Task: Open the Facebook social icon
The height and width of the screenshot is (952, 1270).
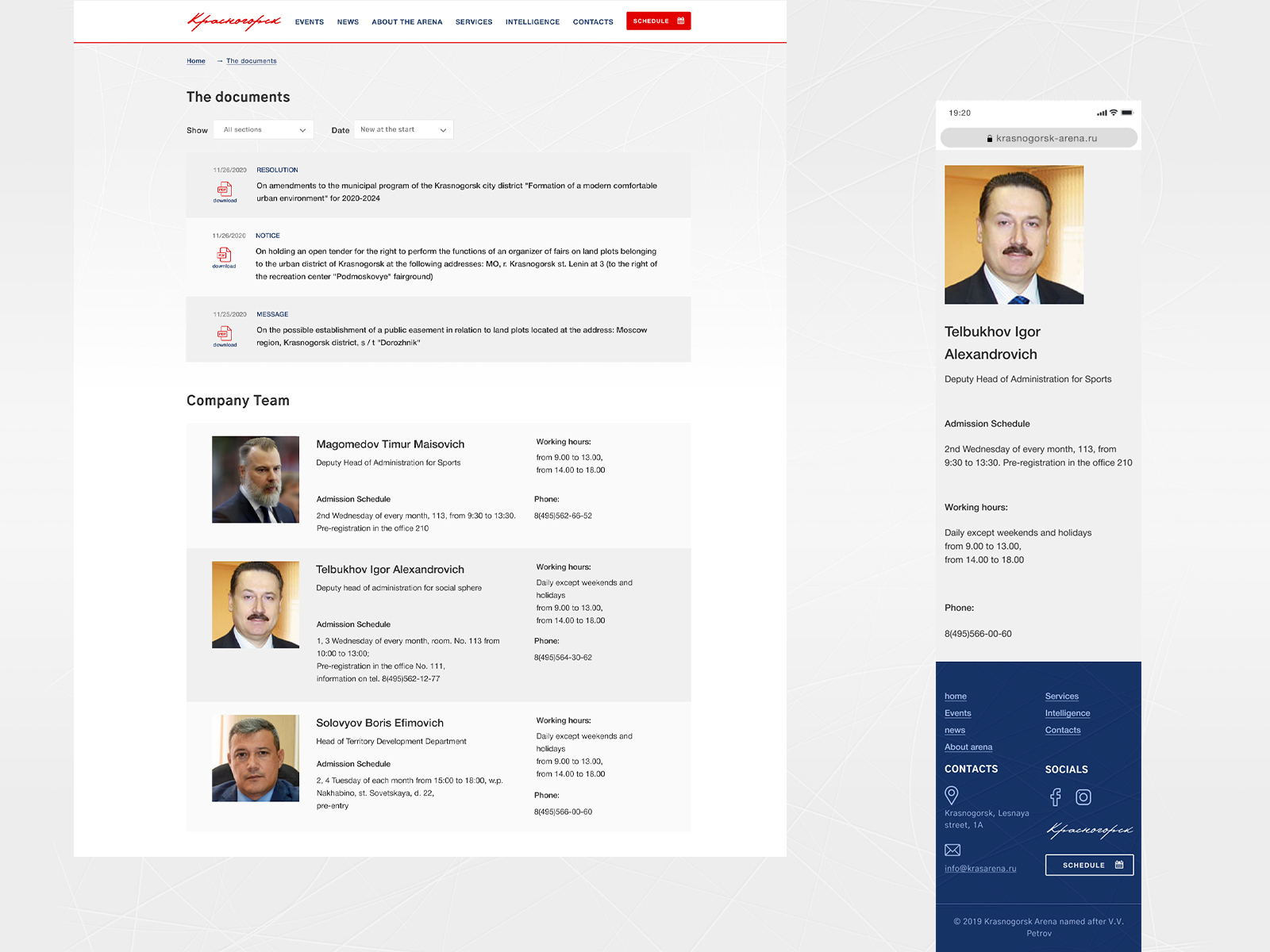Action: coord(1055,797)
